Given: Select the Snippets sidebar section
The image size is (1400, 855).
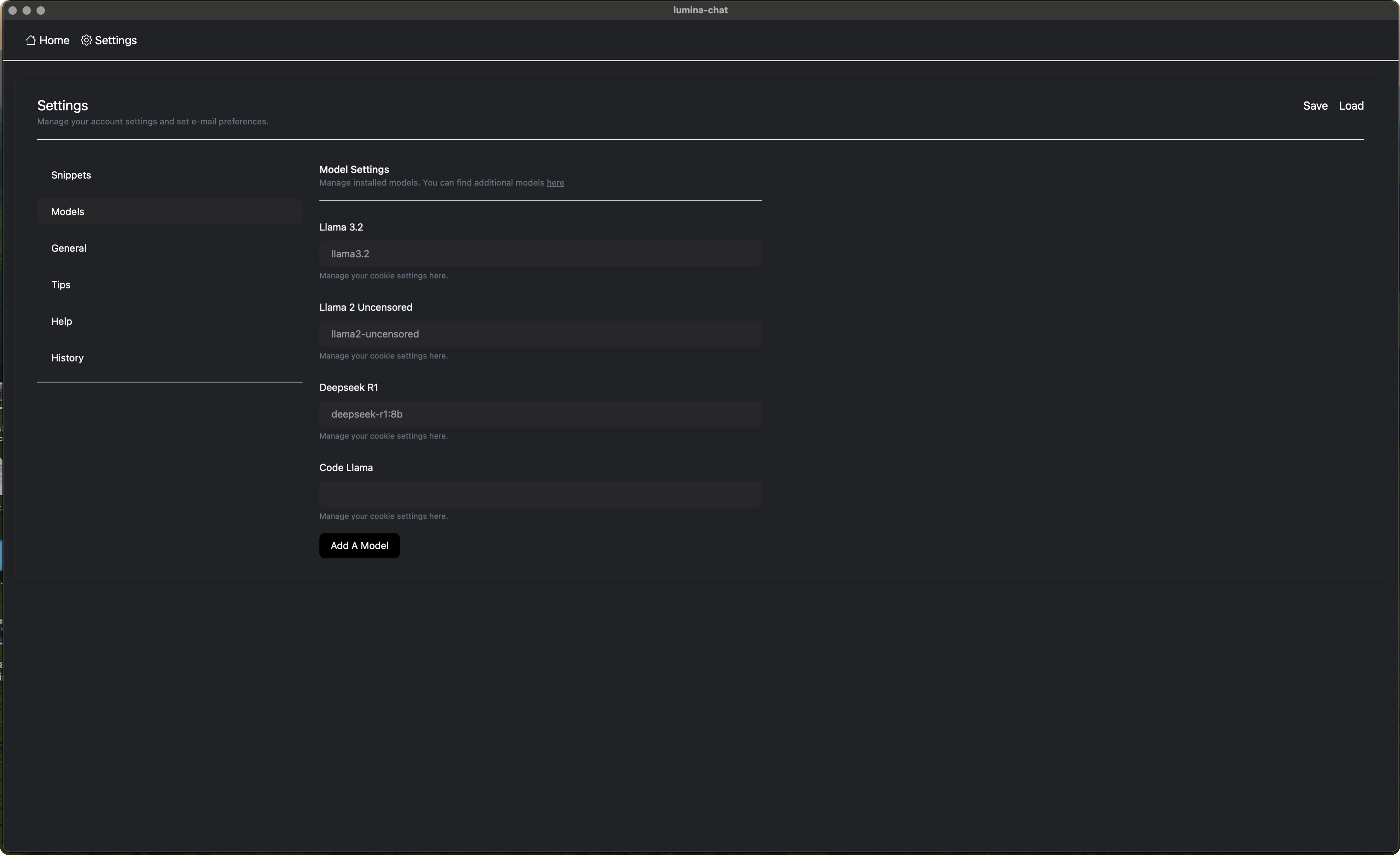Looking at the screenshot, I should coord(169,175).
